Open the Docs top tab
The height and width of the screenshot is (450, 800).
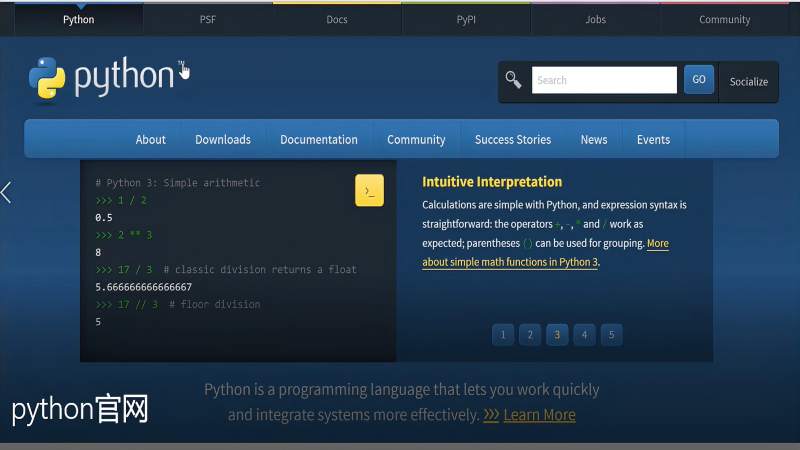(337, 19)
